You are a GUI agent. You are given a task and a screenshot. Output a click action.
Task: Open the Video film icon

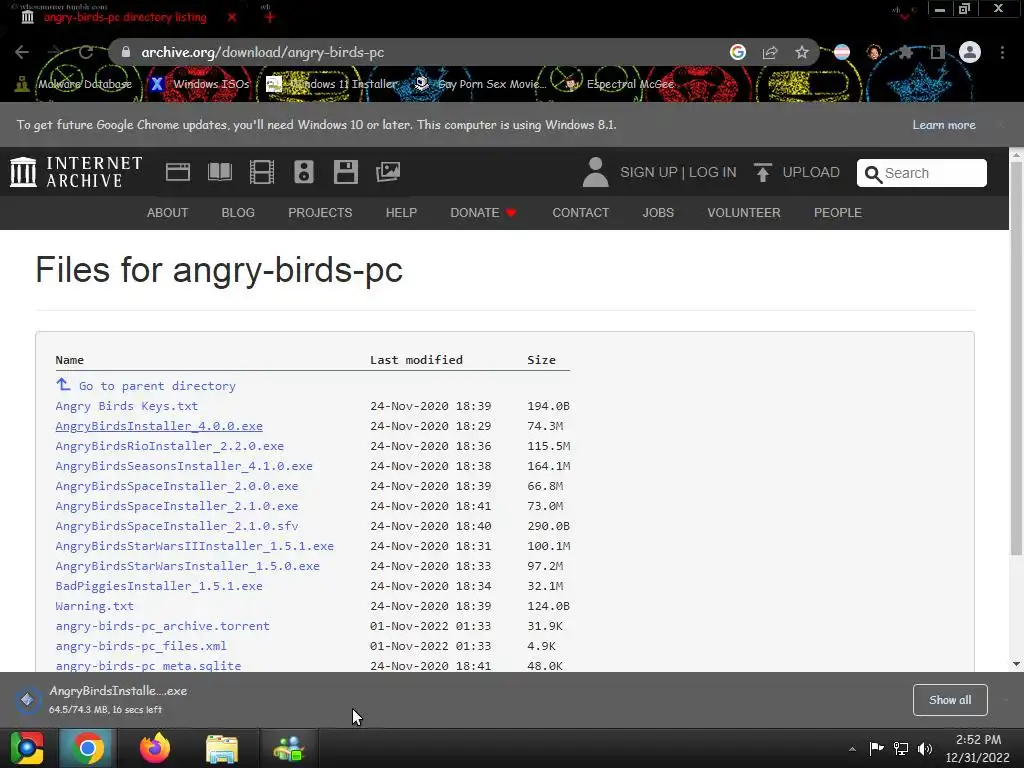coord(262,172)
